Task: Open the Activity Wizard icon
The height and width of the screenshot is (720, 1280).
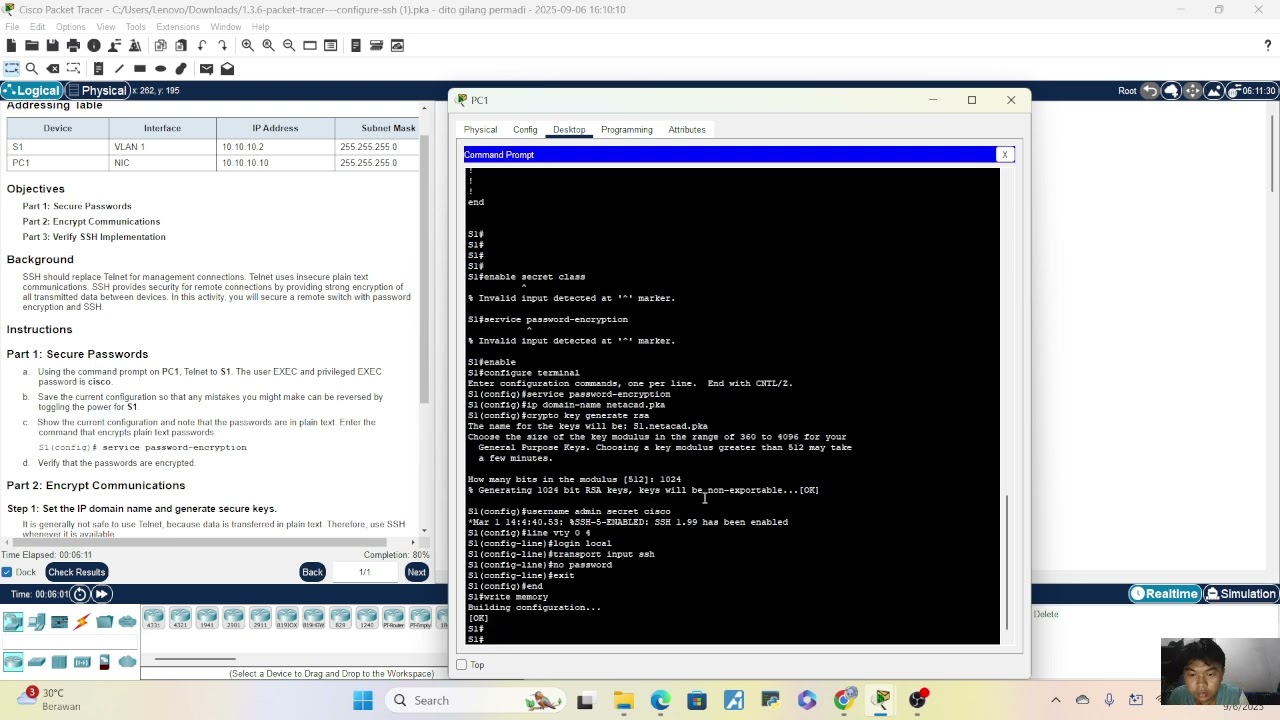Action: click(x=135, y=45)
